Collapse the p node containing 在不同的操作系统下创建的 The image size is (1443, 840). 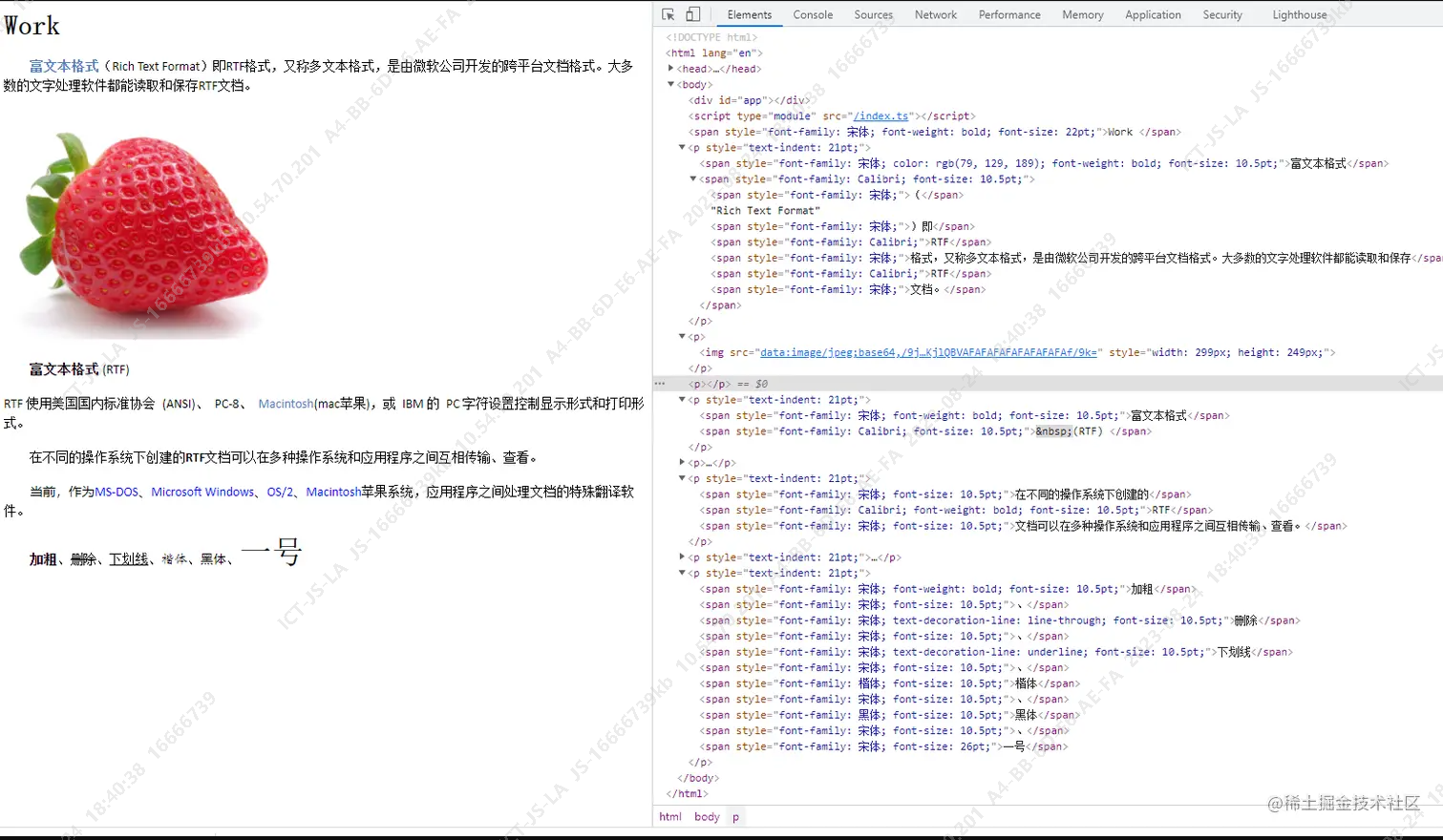coord(682,478)
